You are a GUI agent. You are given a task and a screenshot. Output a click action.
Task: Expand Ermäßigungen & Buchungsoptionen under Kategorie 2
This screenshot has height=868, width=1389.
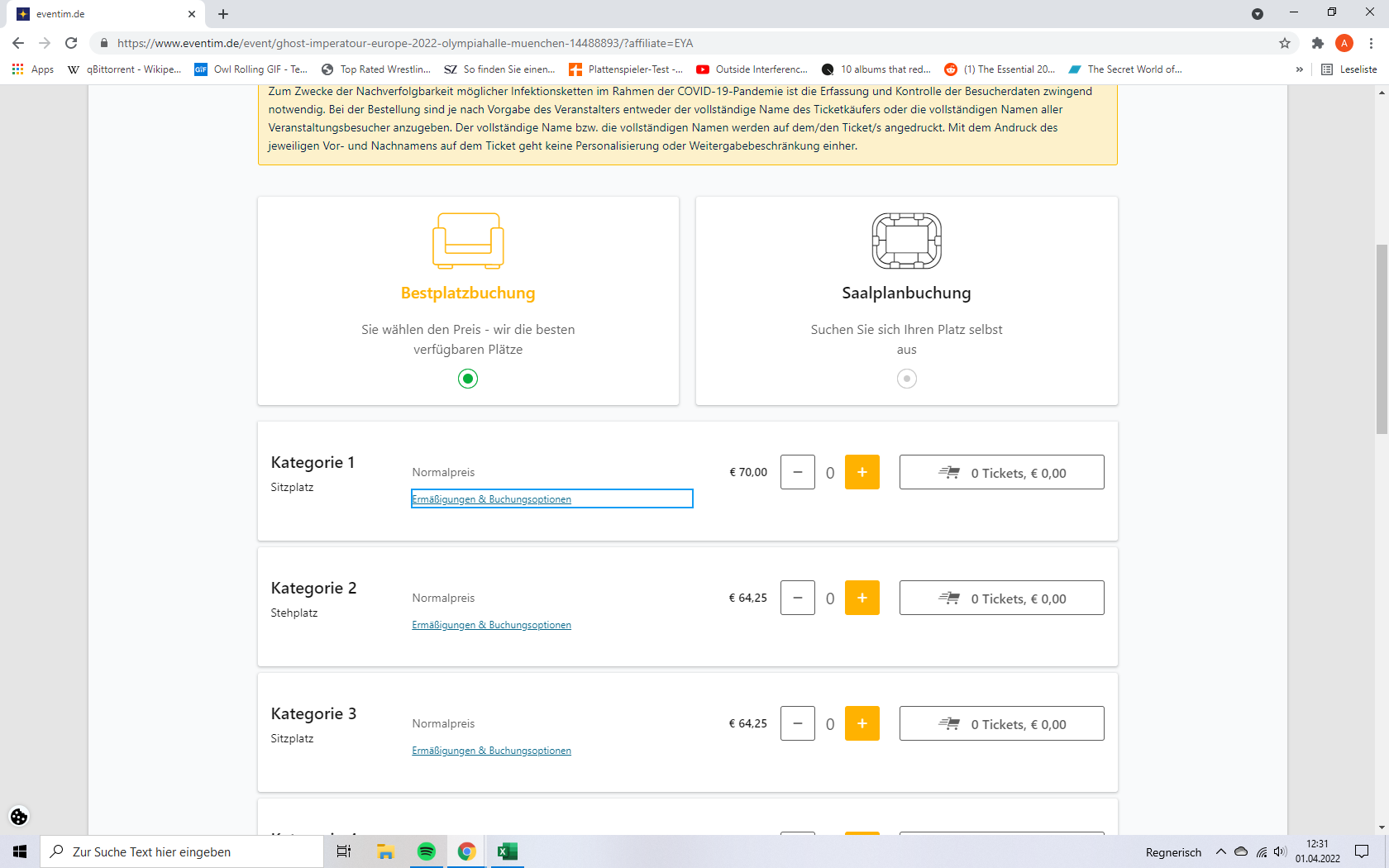492,625
